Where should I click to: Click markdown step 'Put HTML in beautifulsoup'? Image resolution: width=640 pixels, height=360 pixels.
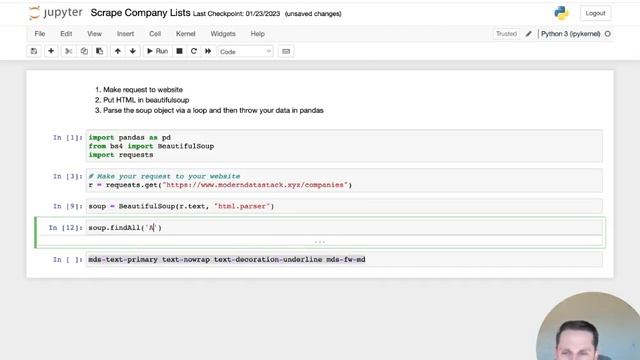(146, 100)
